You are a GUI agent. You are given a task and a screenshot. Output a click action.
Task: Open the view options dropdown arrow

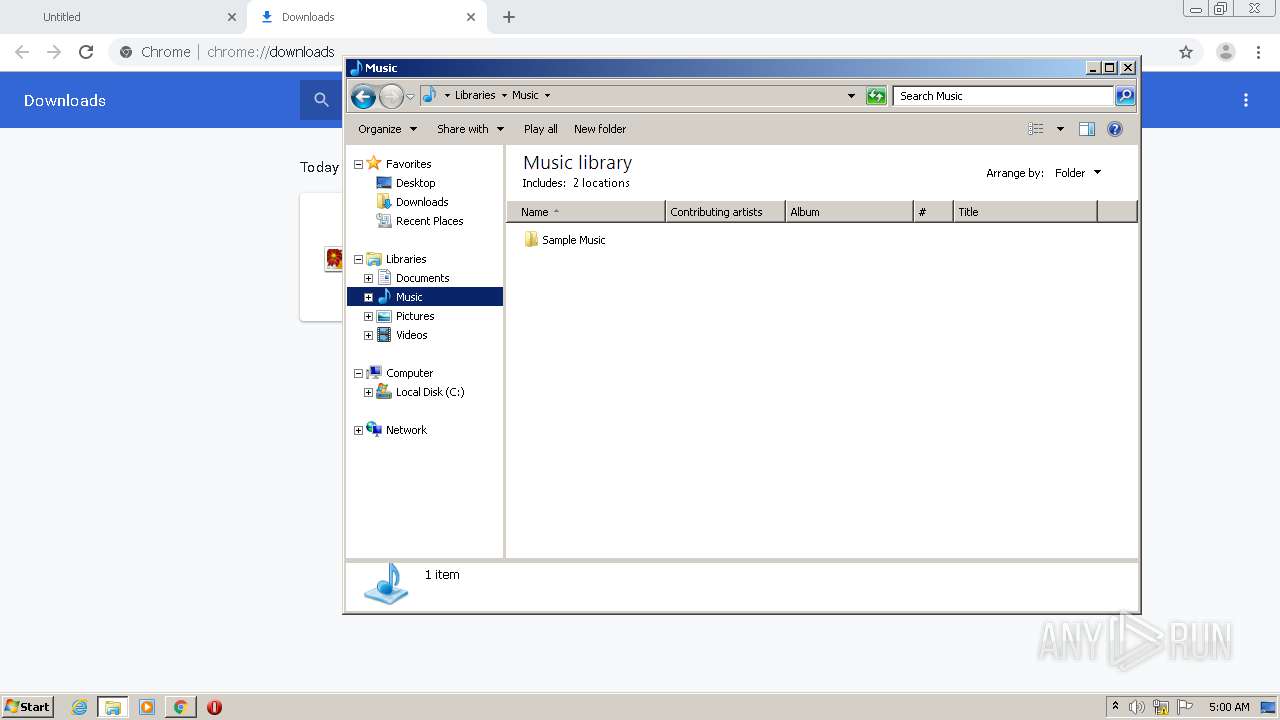(x=1060, y=129)
